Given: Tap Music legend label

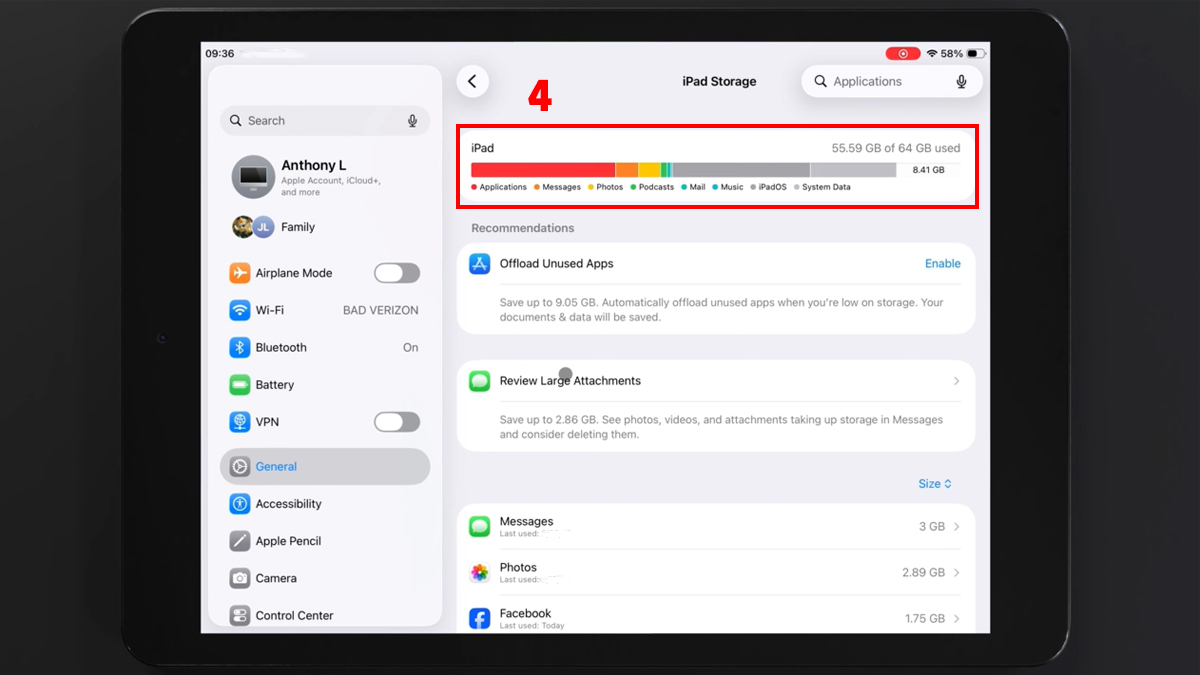Looking at the screenshot, I should click(x=732, y=187).
